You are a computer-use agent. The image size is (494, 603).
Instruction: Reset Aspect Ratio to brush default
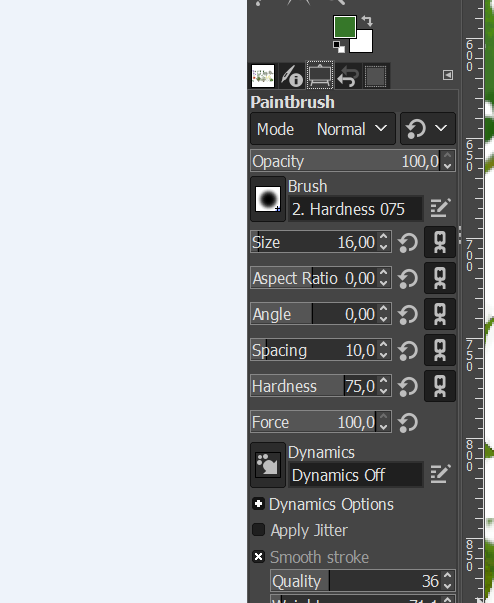click(408, 278)
